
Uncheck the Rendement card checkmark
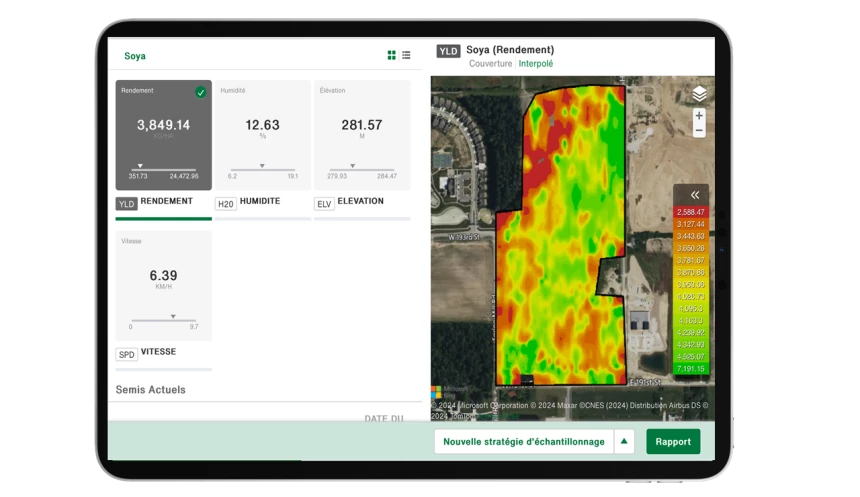click(x=201, y=92)
